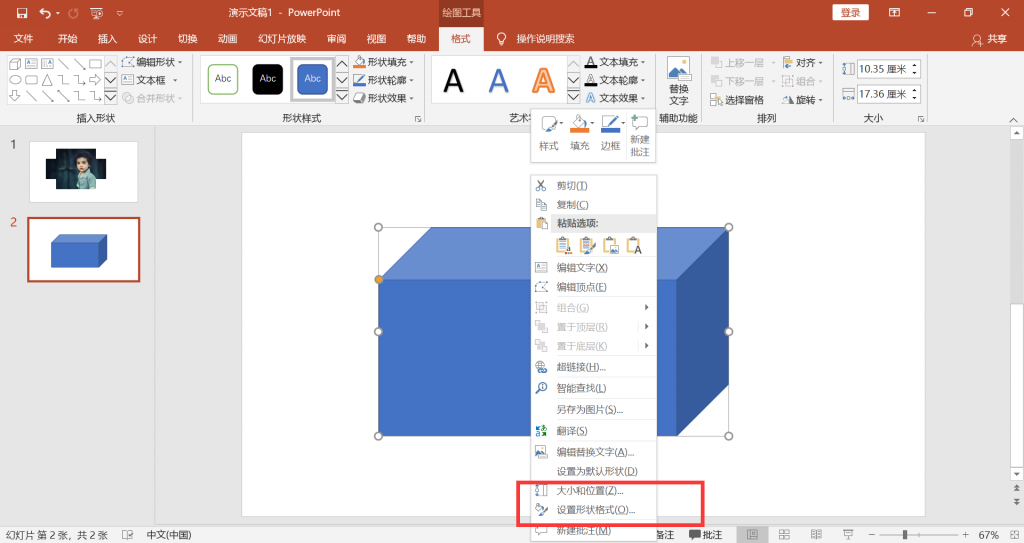Choose 大小和位置(Z) in context menu
The width and height of the screenshot is (1024, 543).
pyautogui.click(x=594, y=490)
